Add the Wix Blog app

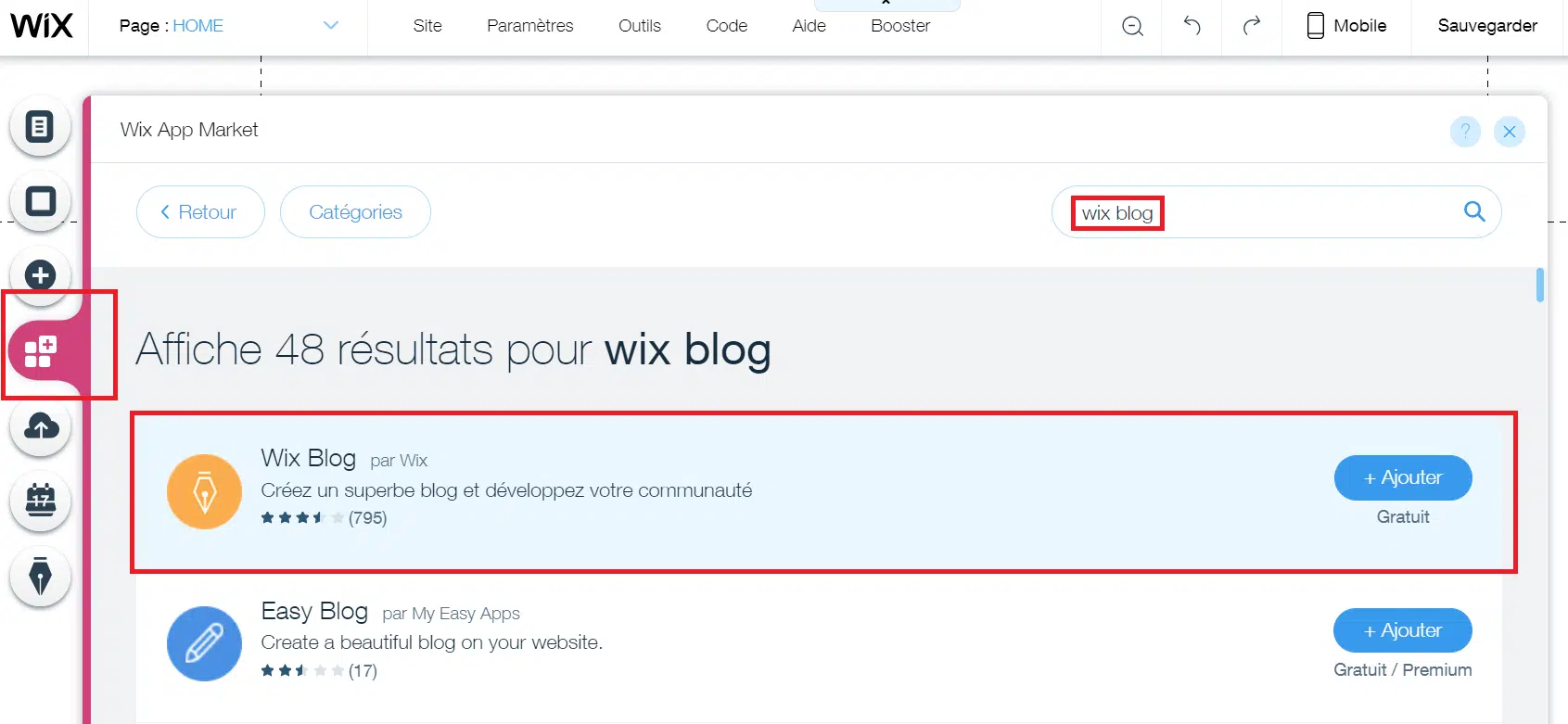(1403, 477)
